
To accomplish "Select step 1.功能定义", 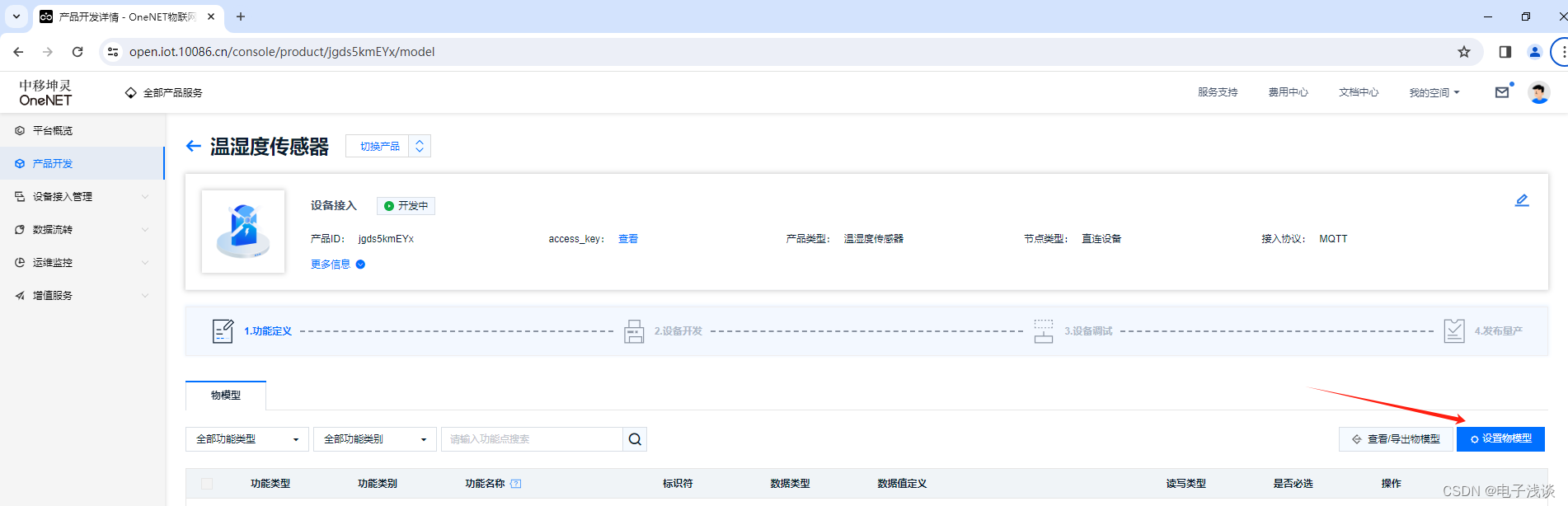I will coord(268,331).
